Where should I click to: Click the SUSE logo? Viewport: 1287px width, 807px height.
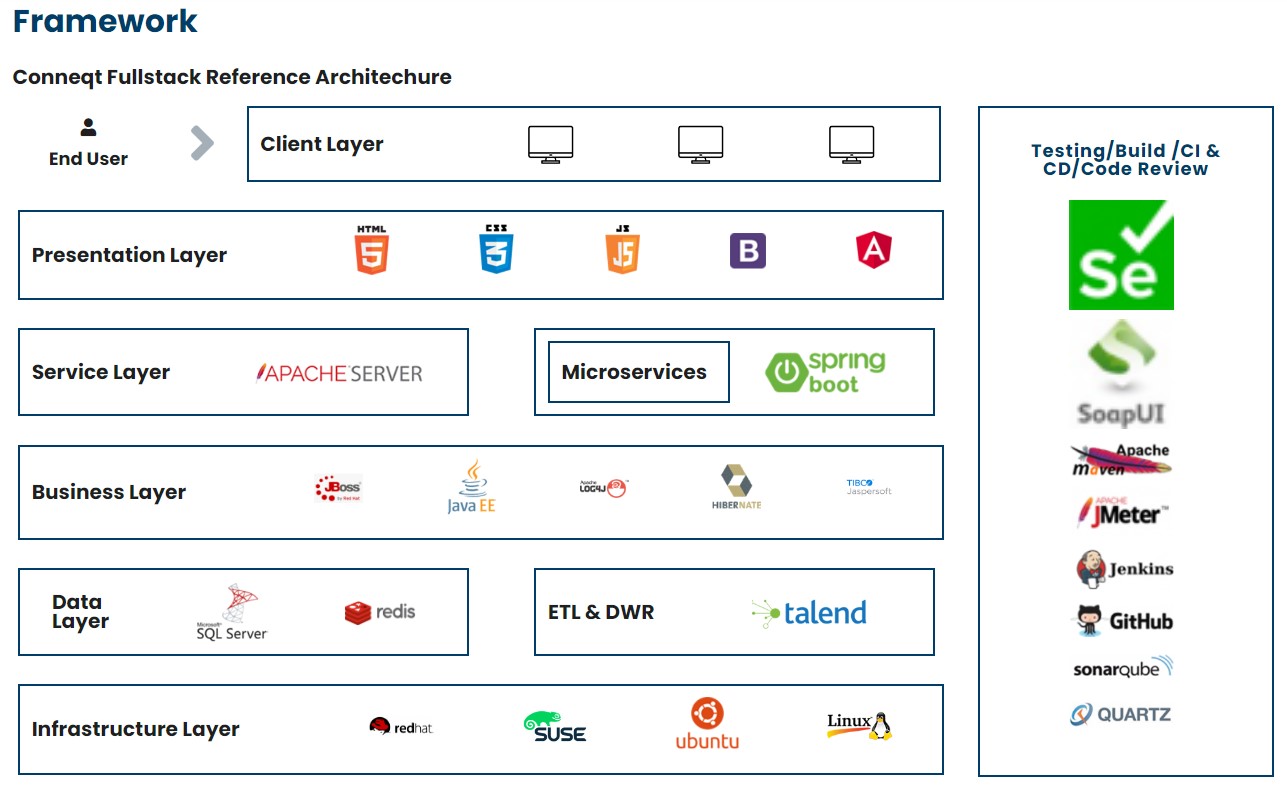(555, 727)
